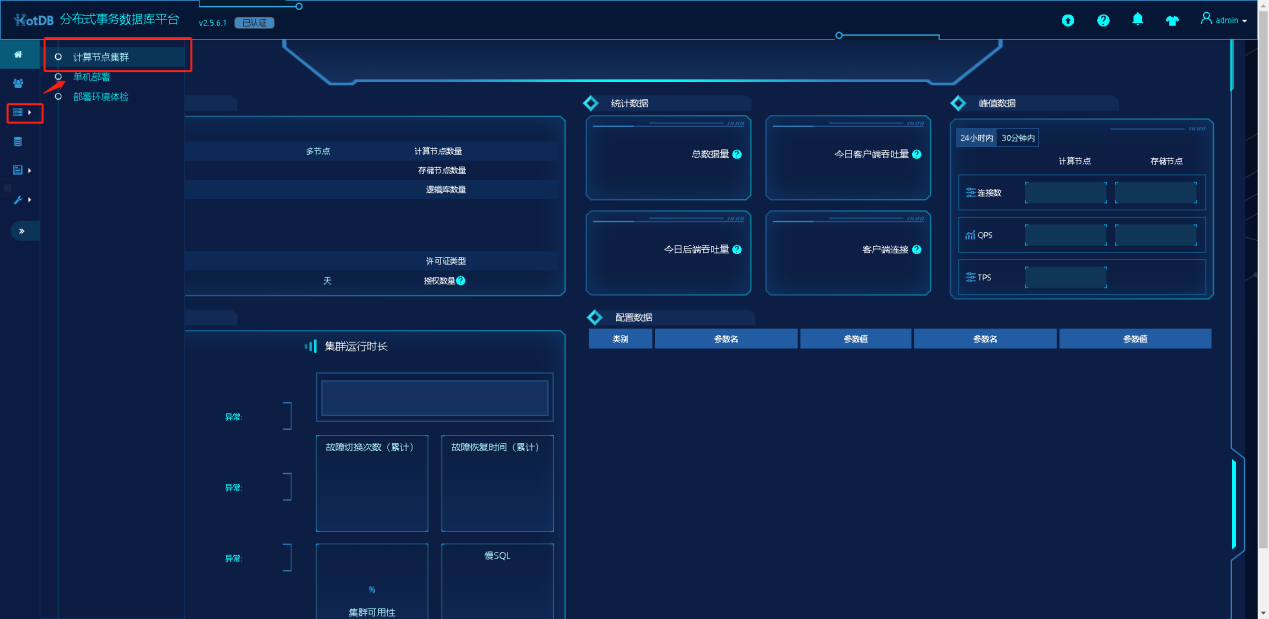Expand the arrow next to the wrench icon
The height and width of the screenshot is (619, 1269).
pos(30,200)
